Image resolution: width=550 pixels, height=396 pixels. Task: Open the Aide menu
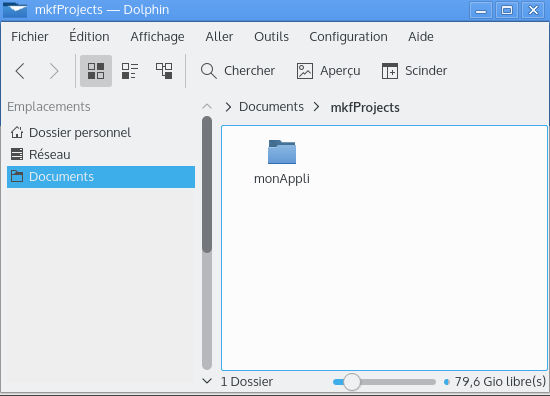[x=421, y=36]
